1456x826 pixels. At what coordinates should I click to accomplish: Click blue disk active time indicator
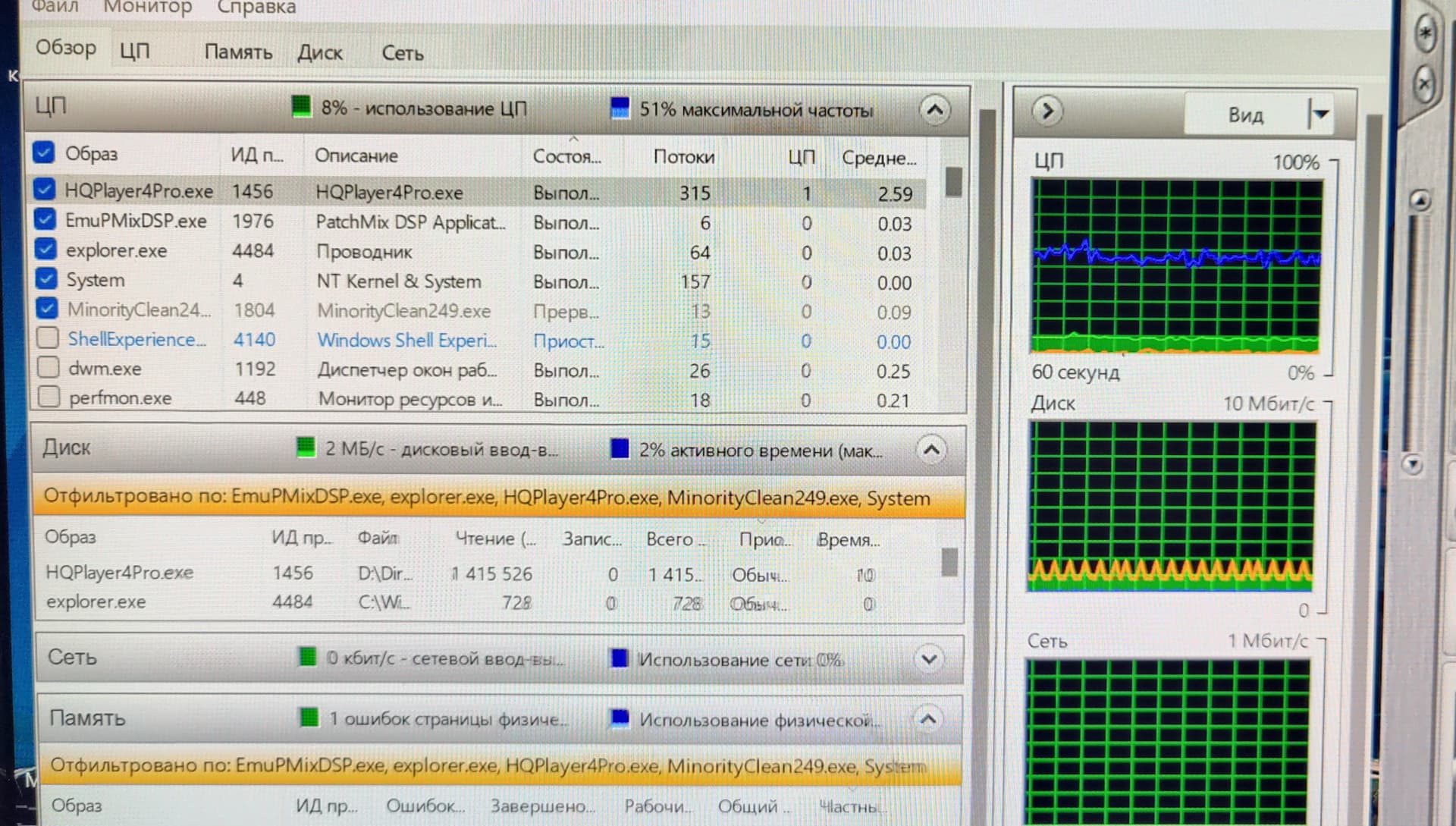(x=620, y=449)
